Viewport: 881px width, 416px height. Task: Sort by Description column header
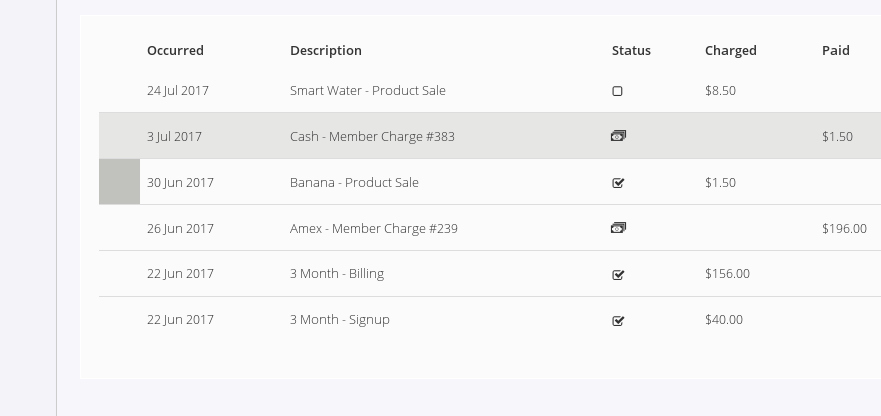tap(326, 51)
